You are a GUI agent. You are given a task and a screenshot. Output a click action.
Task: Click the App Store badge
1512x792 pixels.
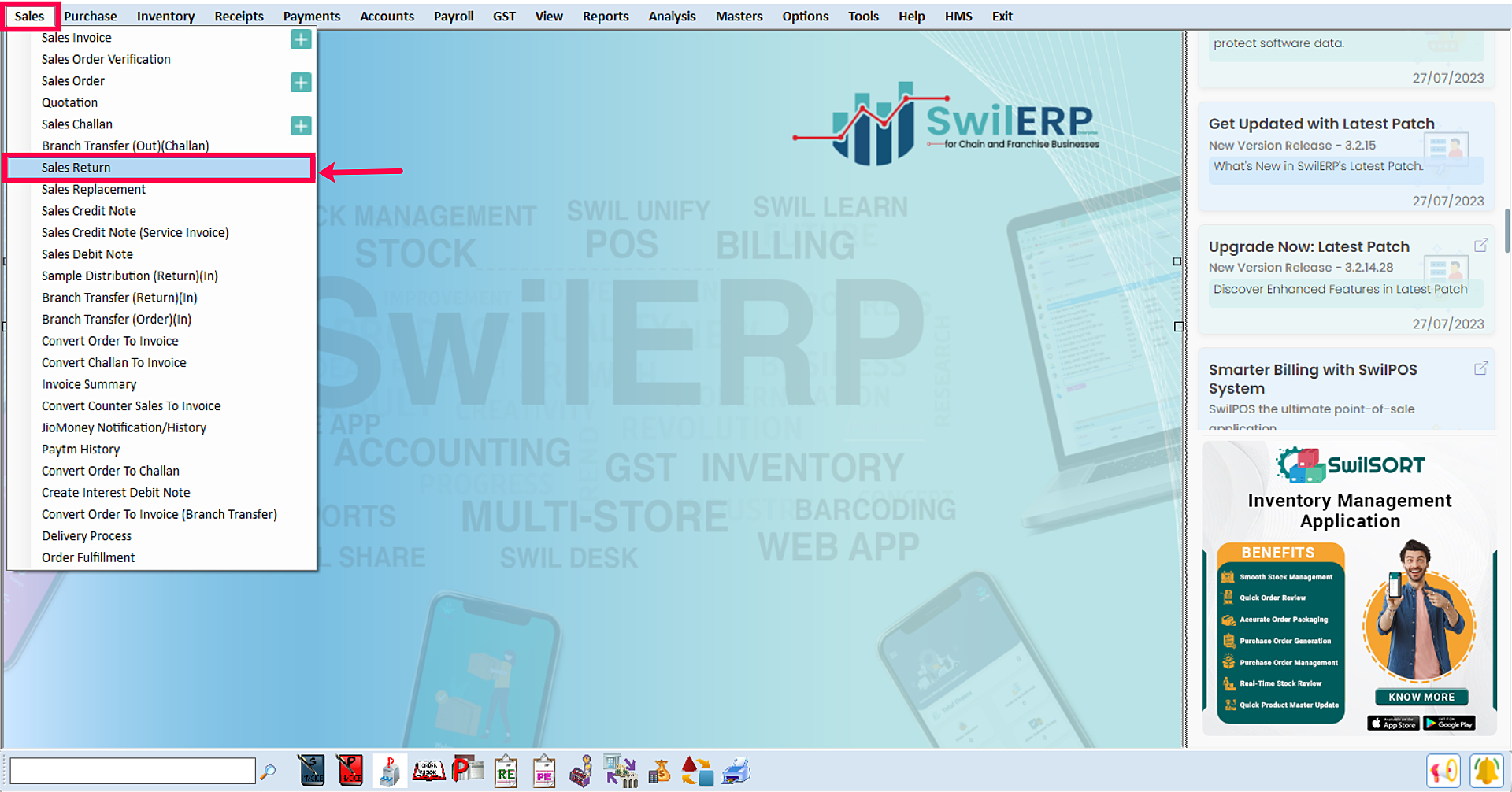click(1393, 724)
